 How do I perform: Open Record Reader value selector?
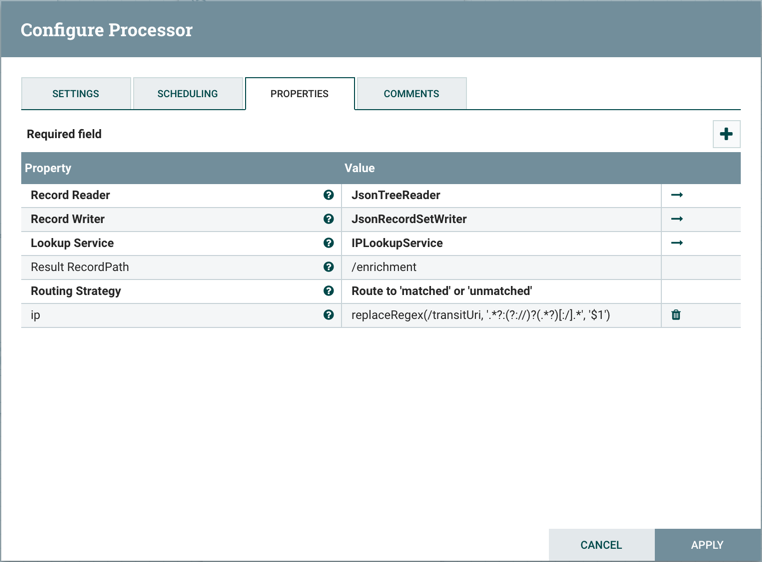tap(500, 195)
